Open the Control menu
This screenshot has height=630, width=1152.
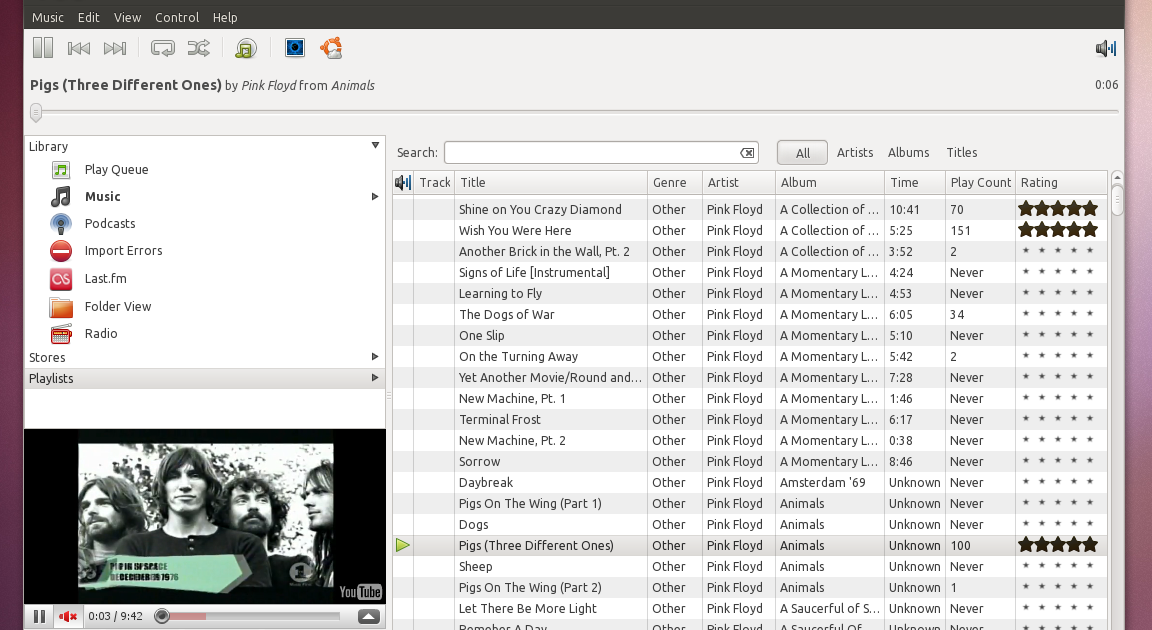177,17
